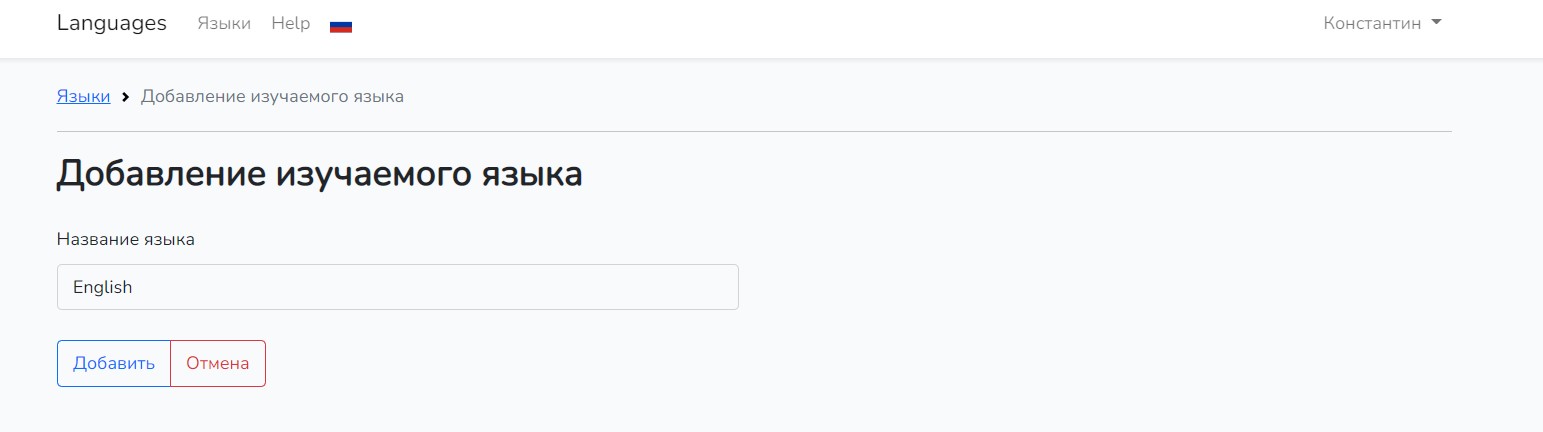Click the caret arrow beside Константин
1543x432 pixels.
point(1437,22)
